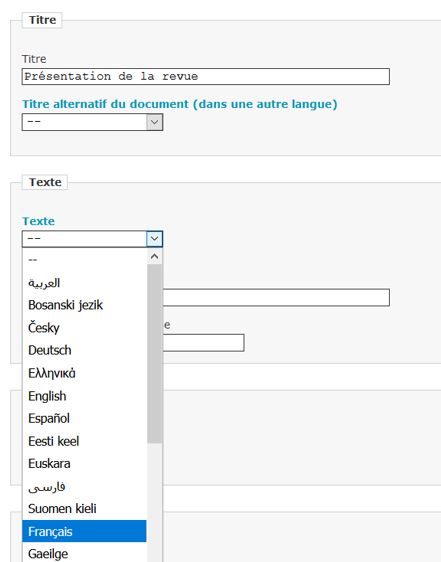This screenshot has height=562, width=441.
Task: Select Deutsch in the dropdown list
Action: [84, 350]
